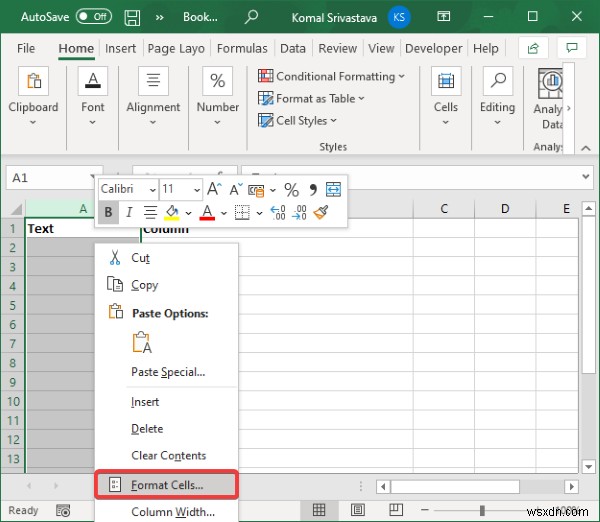Choose Format Cells from the context menu

(x=167, y=485)
